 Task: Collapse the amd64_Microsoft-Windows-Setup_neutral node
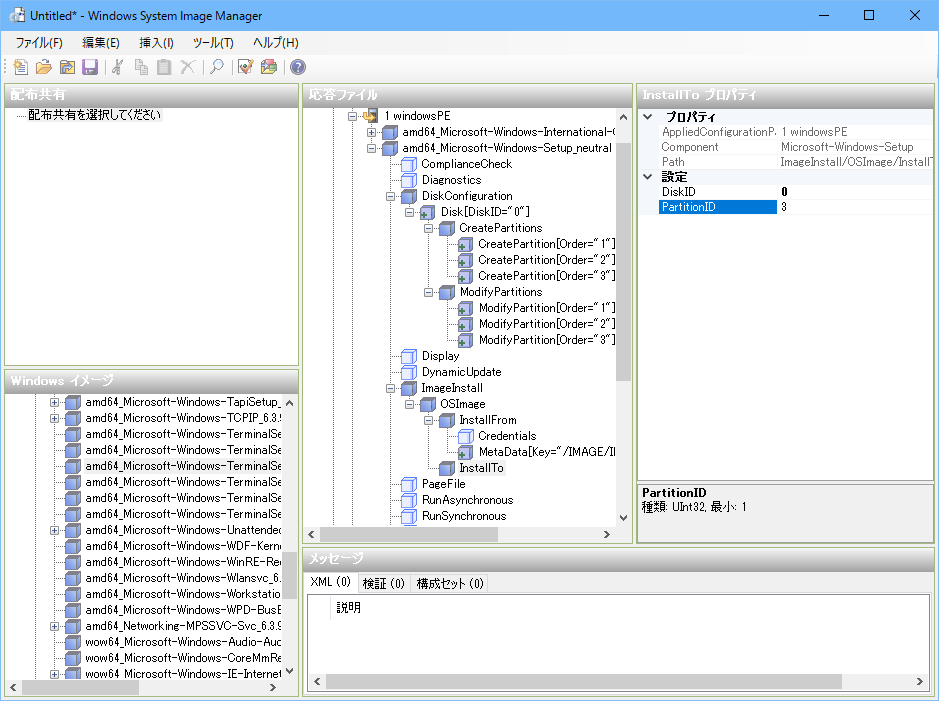[371, 148]
